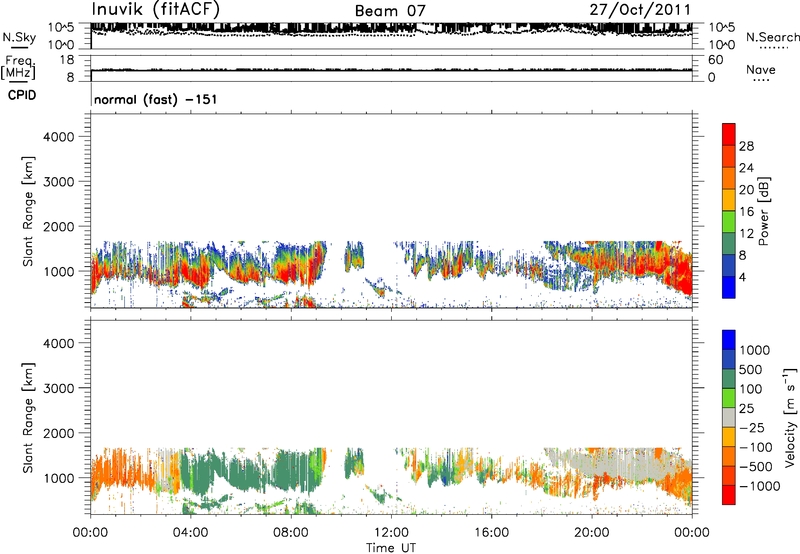Click the '08:00' time axis label
Viewport: 800px width, 554px height.
291,533
